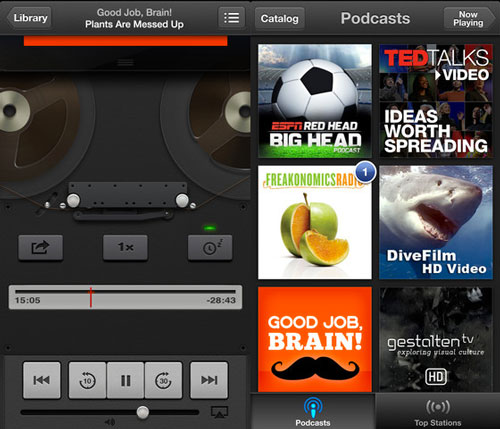Open the share button

[x=41, y=247]
